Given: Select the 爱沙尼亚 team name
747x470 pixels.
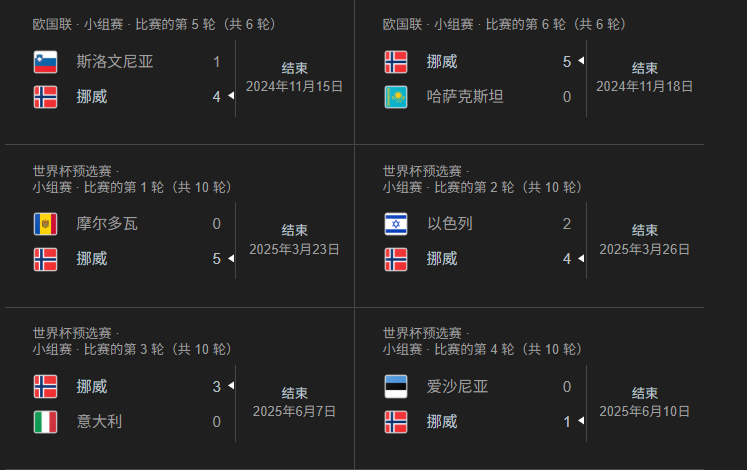Looking at the screenshot, I should pos(457,386).
